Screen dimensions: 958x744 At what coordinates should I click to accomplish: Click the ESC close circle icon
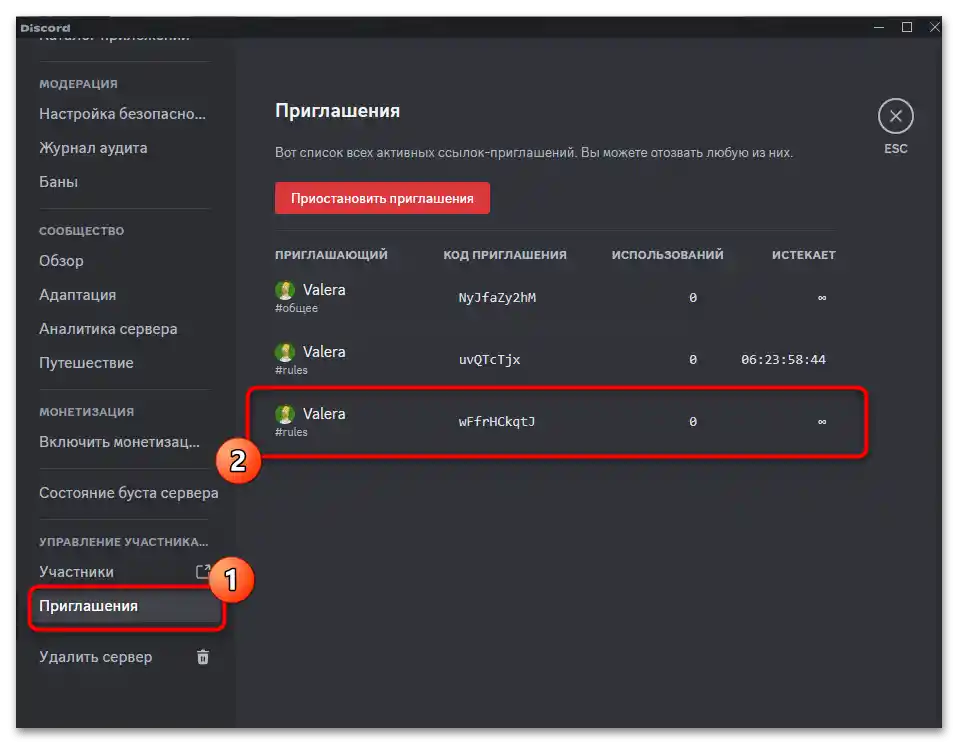point(895,117)
